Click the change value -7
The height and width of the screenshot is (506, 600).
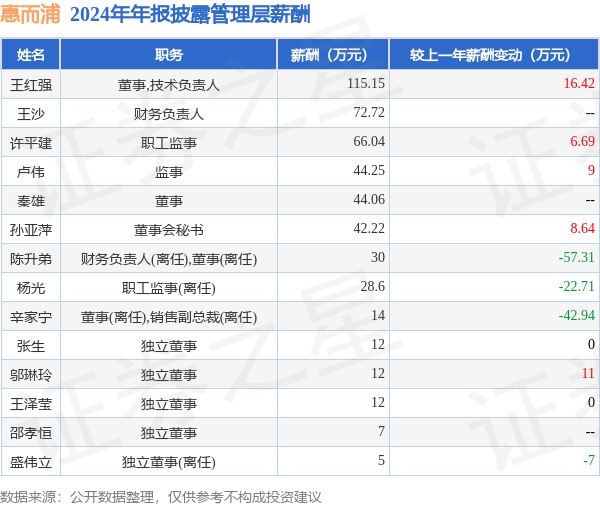(x=589, y=460)
